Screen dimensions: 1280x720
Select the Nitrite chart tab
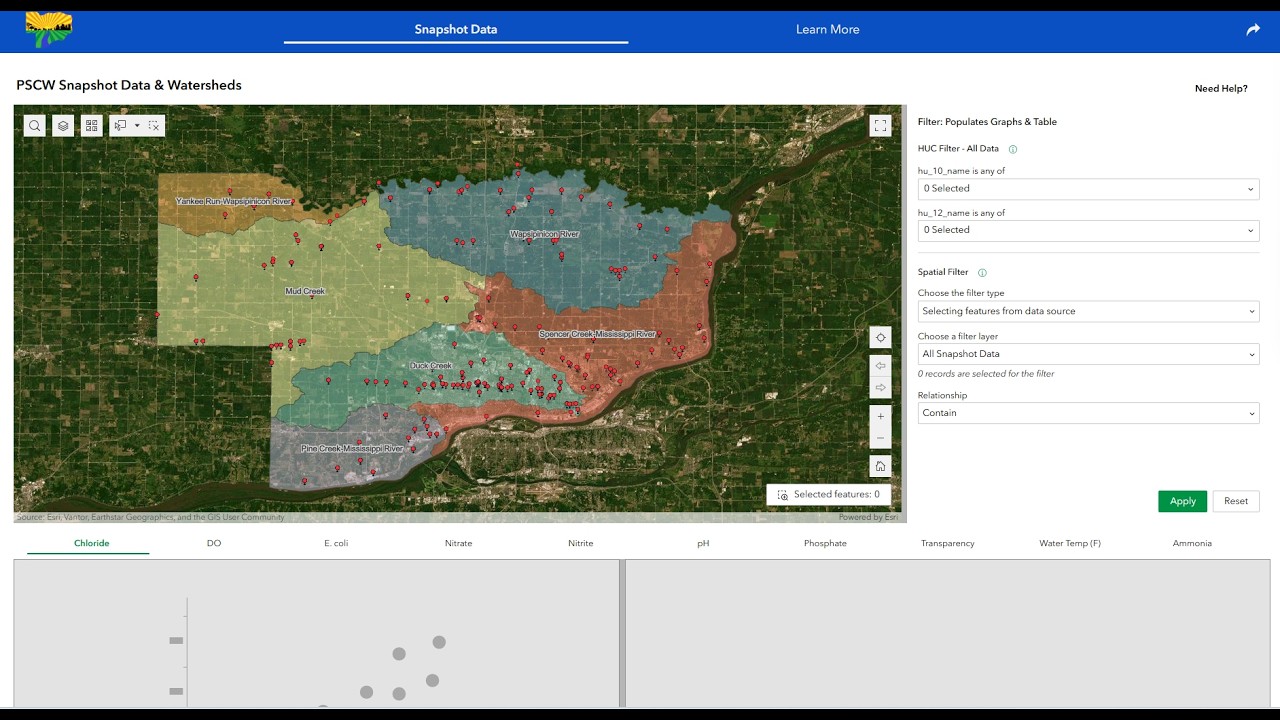pyautogui.click(x=581, y=543)
